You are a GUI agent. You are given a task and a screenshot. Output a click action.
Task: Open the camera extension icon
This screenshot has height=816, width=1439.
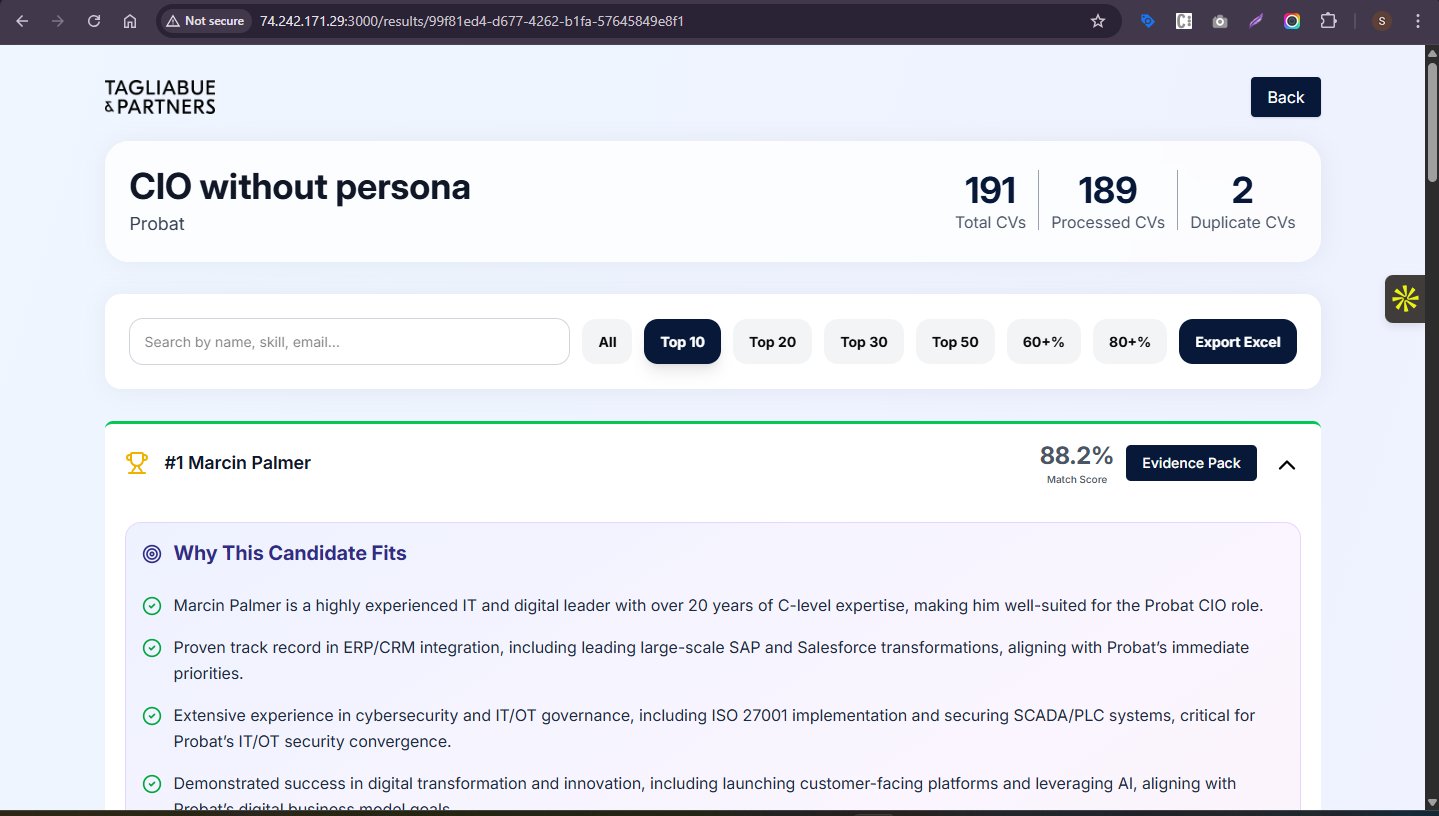point(1220,21)
